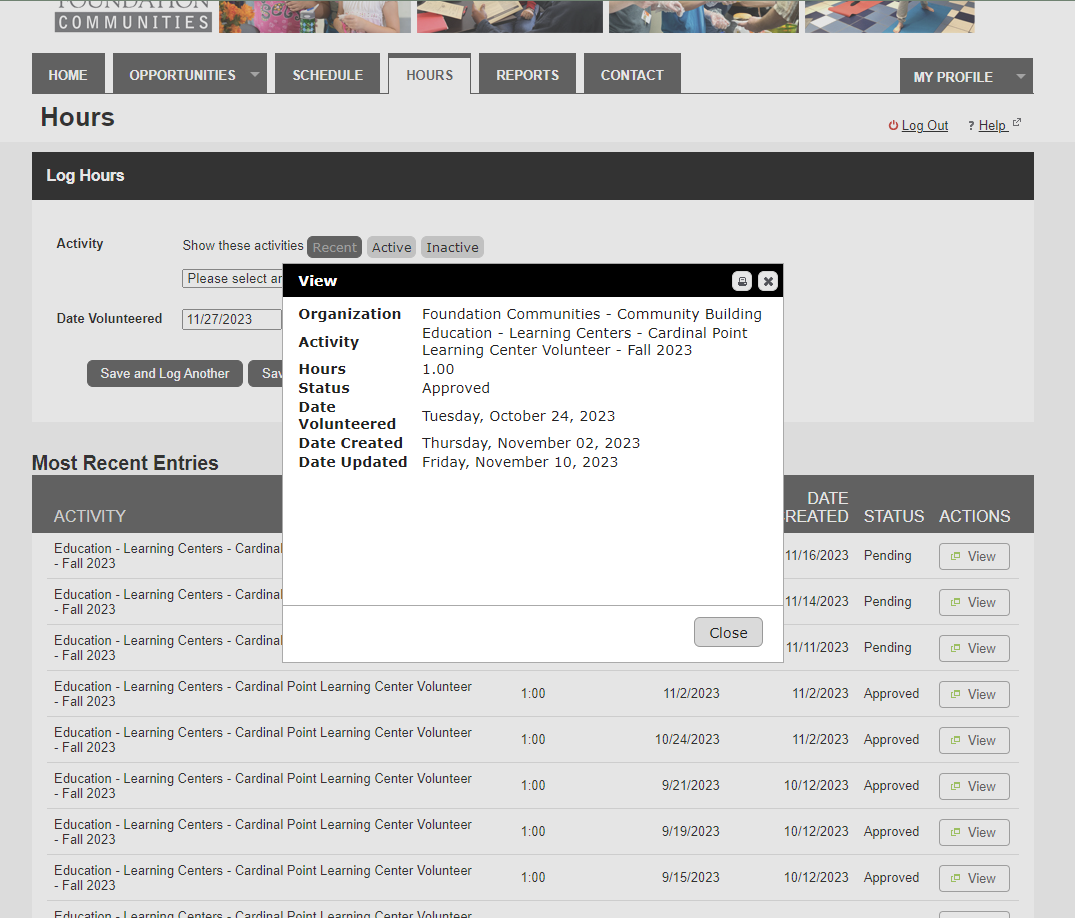Screen dimensions: 1075x918
Task: Click the 9/21/2023 volunteered date cell
Action: tap(690, 786)
